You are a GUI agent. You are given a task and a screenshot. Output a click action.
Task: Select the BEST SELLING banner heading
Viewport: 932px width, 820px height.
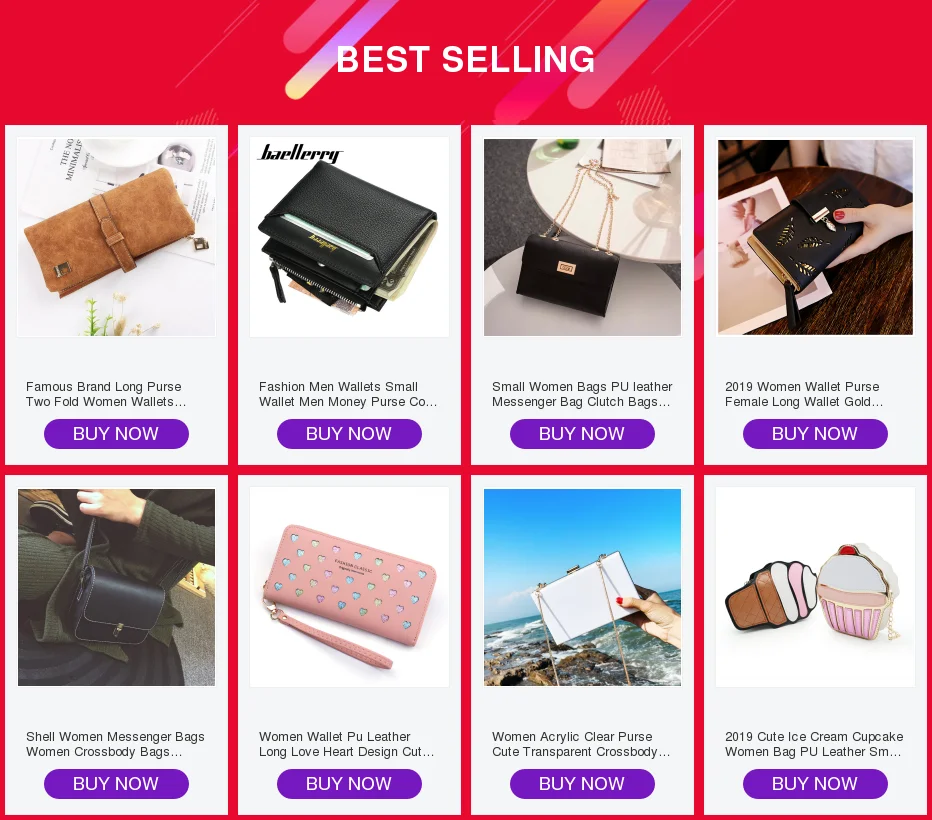click(x=465, y=59)
